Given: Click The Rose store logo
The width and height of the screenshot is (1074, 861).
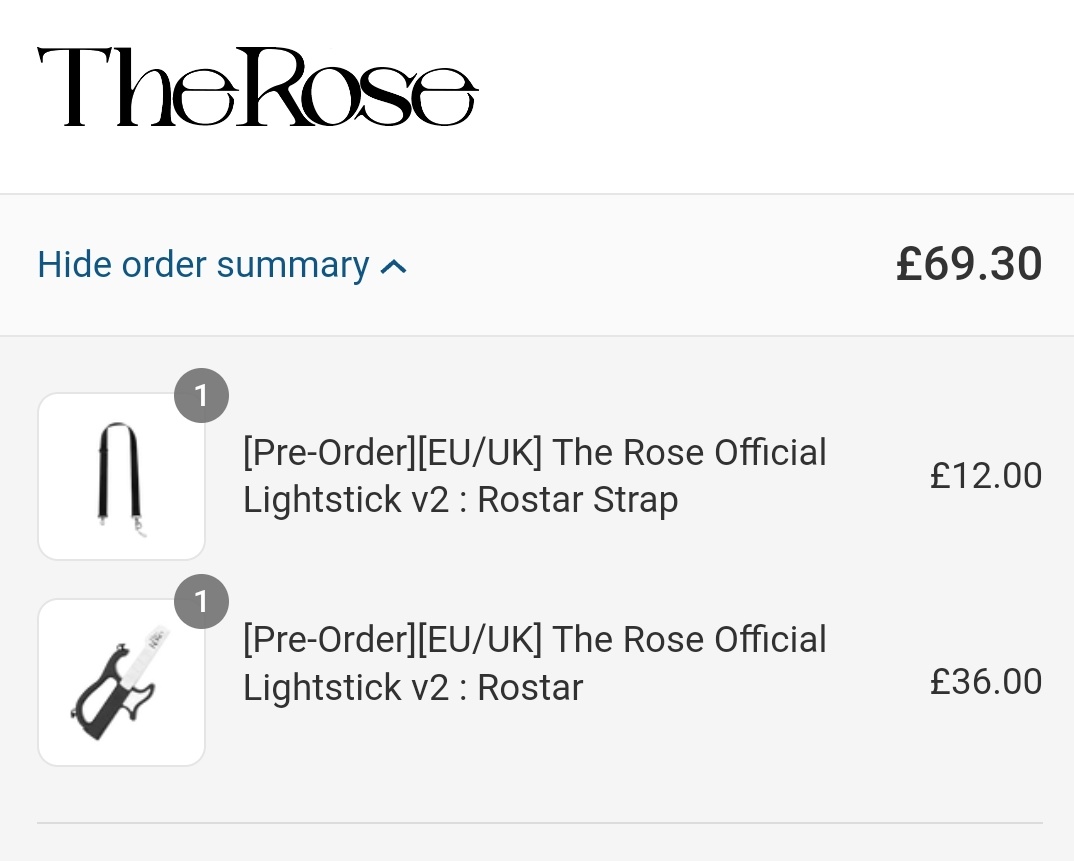Looking at the screenshot, I should coord(257,87).
